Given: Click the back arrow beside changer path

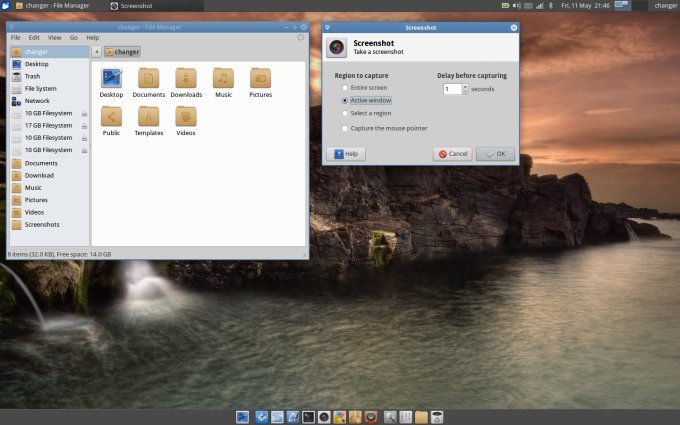Looking at the screenshot, I should pyautogui.click(x=96, y=51).
